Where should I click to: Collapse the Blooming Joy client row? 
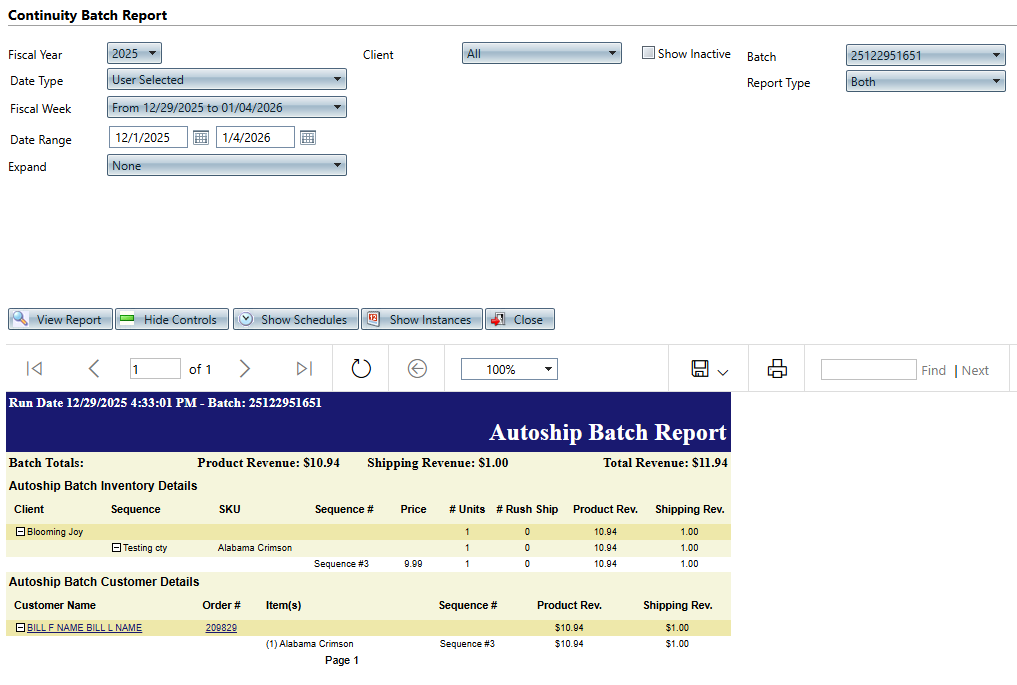(20, 532)
